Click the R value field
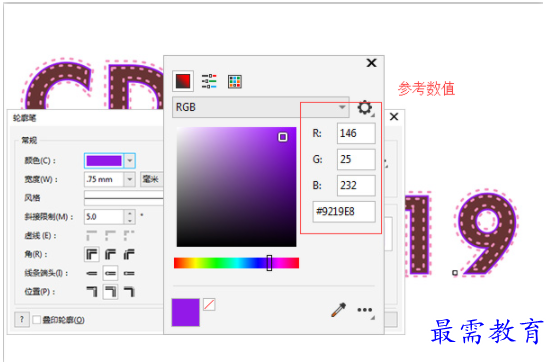The height and width of the screenshot is (363, 552). tap(356, 133)
